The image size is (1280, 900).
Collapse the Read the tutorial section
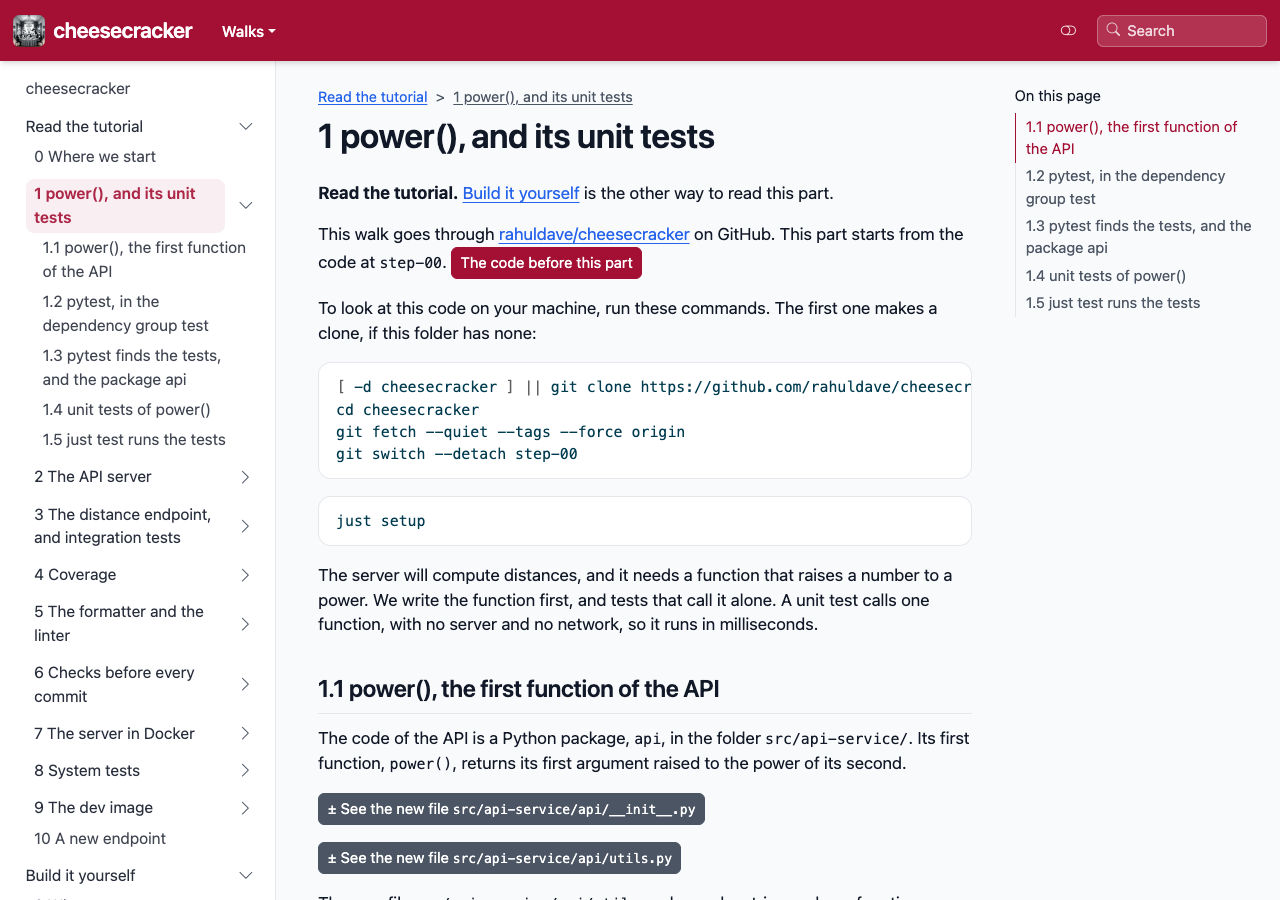246,126
